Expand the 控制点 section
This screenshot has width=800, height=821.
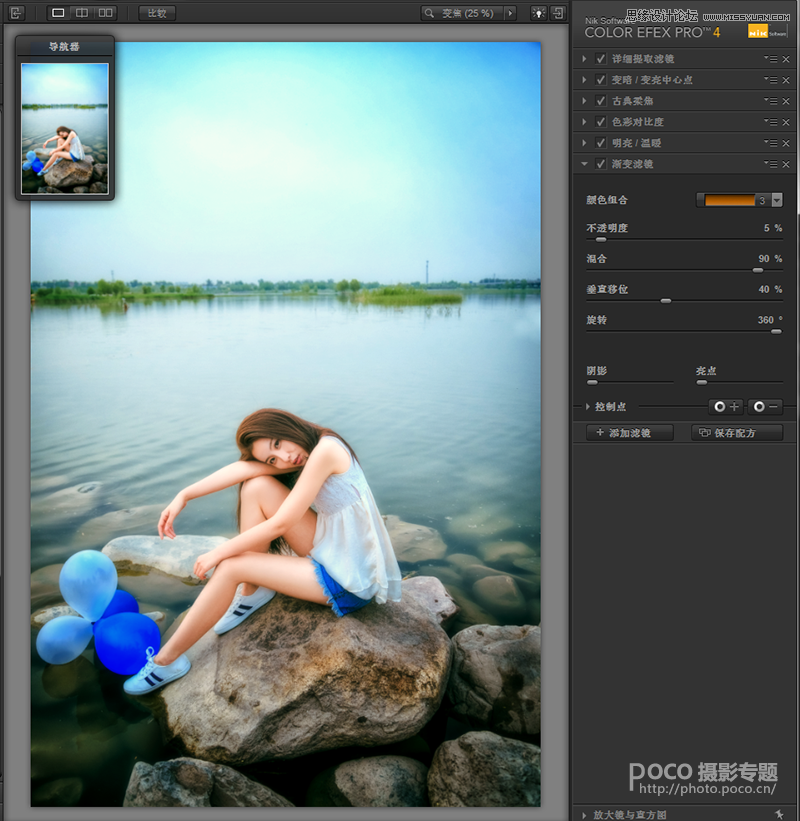pos(588,406)
